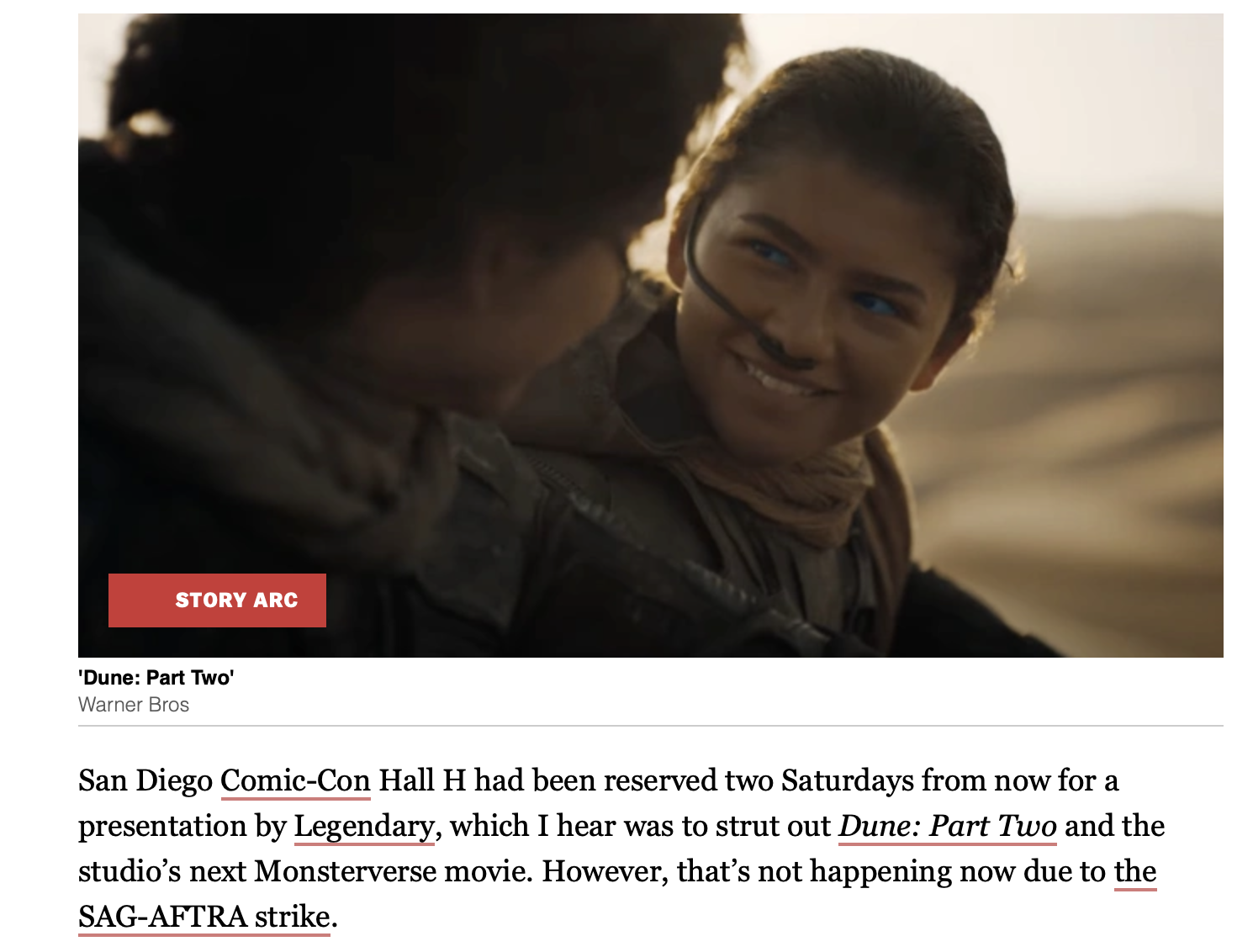The image size is (1253, 952).
Task: Click the words 'San Diego' starting the paragraph
Action: [145, 781]
